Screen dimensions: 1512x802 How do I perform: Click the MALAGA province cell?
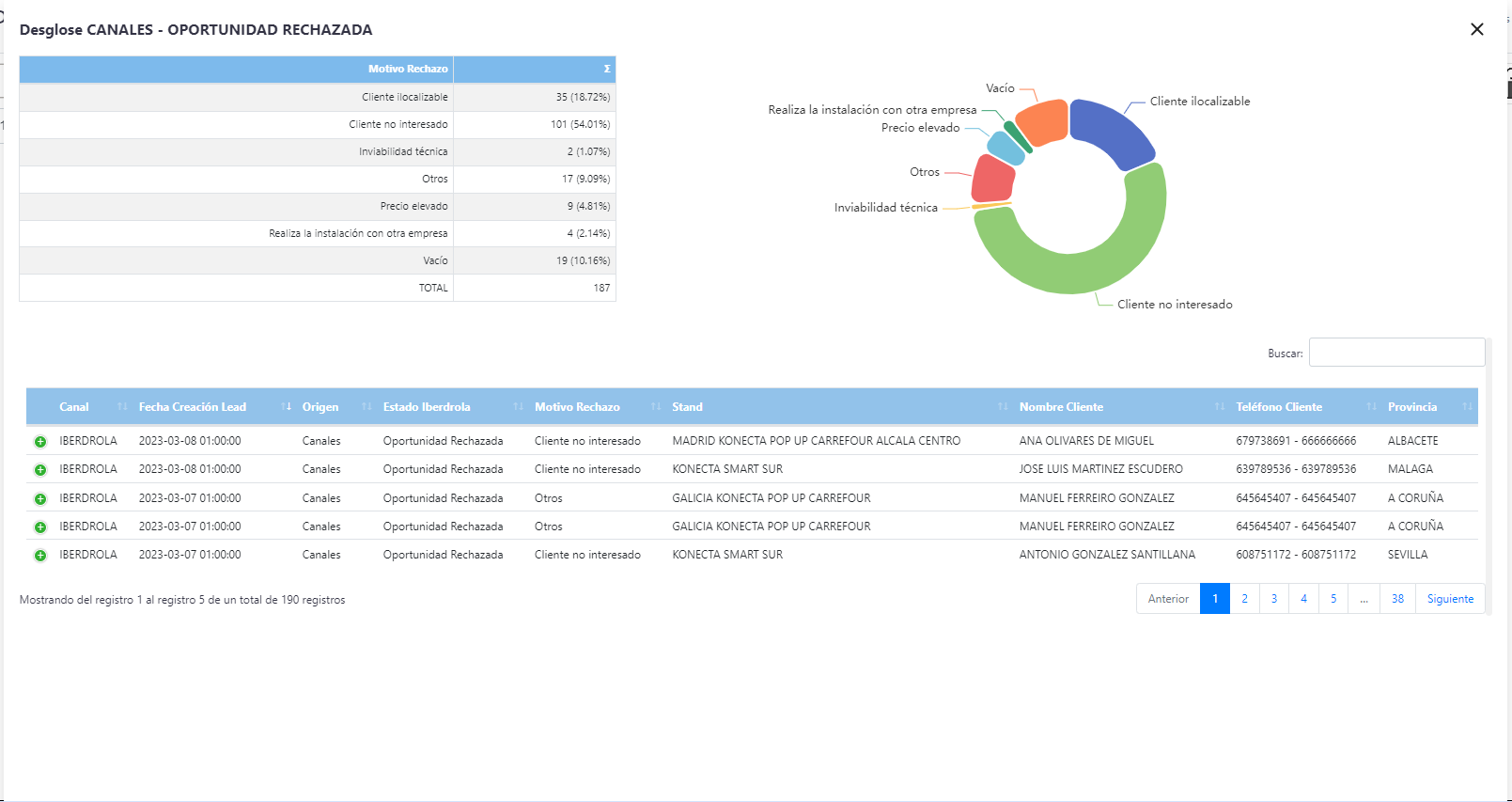coord(1411,469)
